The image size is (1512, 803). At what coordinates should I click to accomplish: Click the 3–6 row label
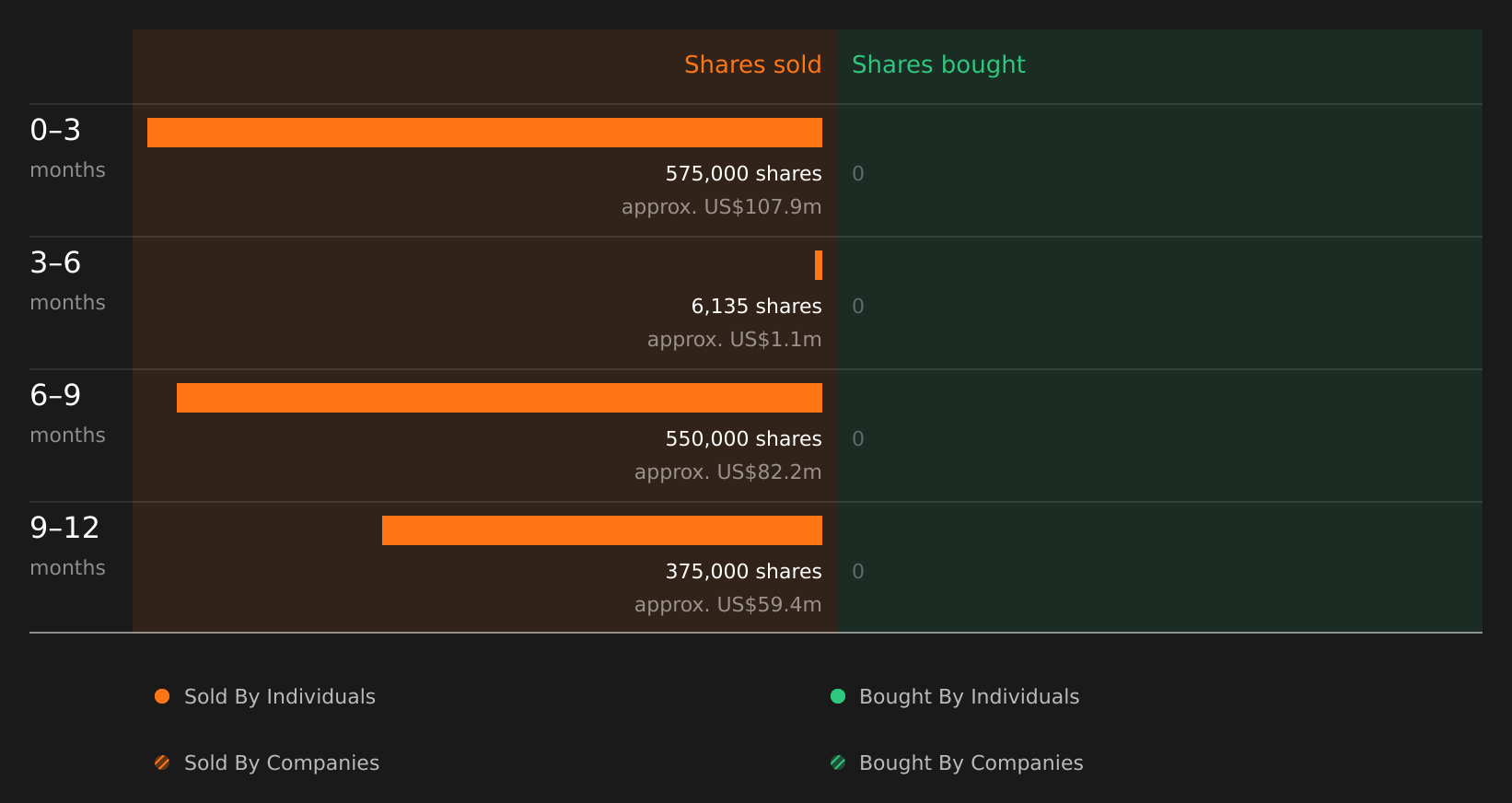point(55,263)
